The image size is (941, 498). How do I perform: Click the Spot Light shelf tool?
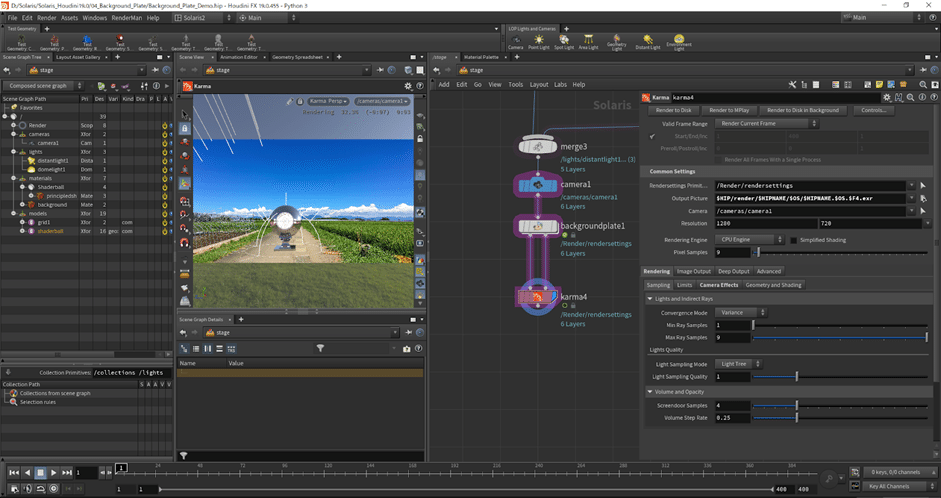click(x=565, y=40)
